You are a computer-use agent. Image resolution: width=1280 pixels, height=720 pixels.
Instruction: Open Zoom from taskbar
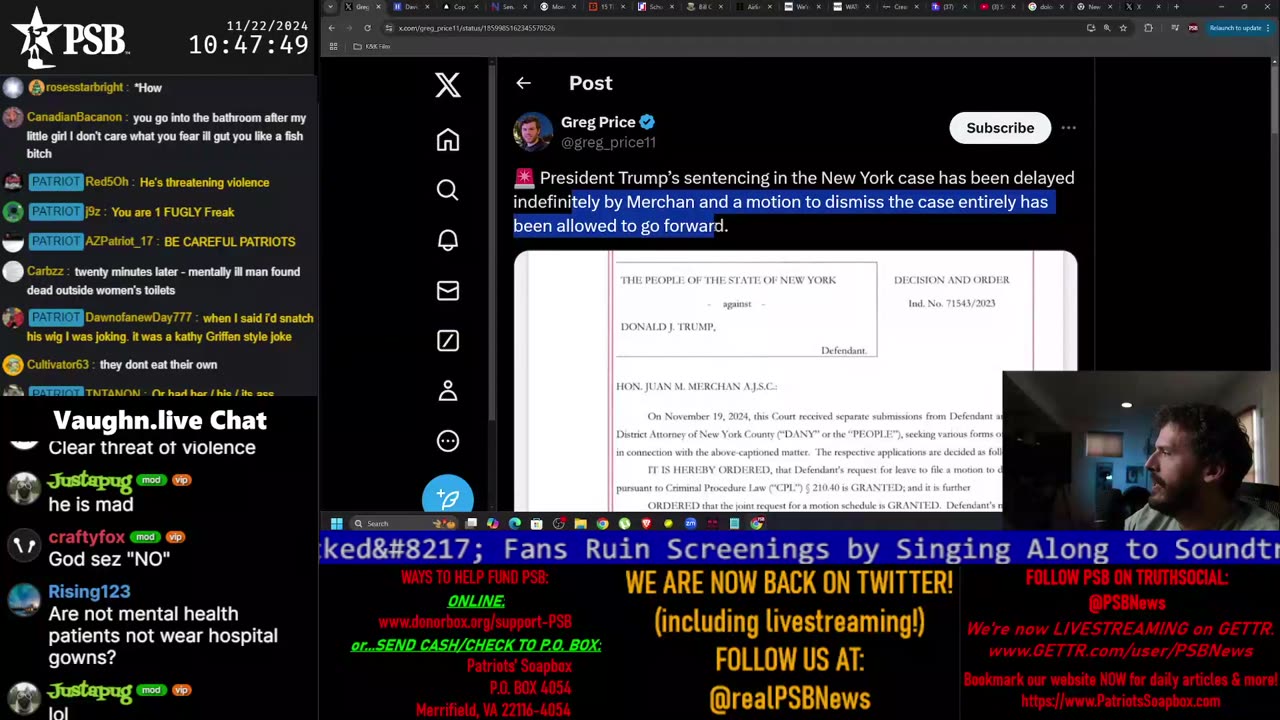[690, 523]
